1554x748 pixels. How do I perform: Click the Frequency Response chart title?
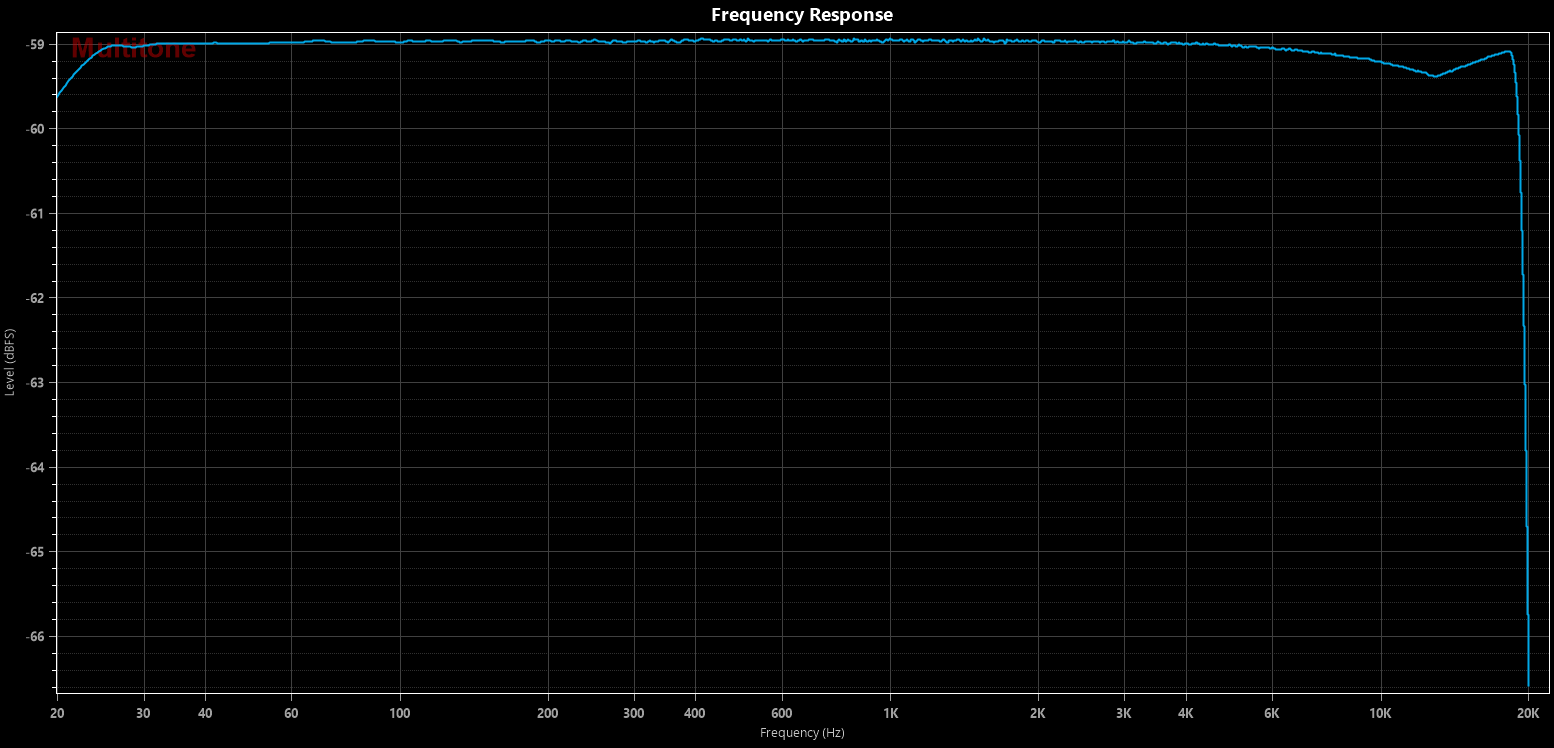pyautogui.click(x=801, y=15)
